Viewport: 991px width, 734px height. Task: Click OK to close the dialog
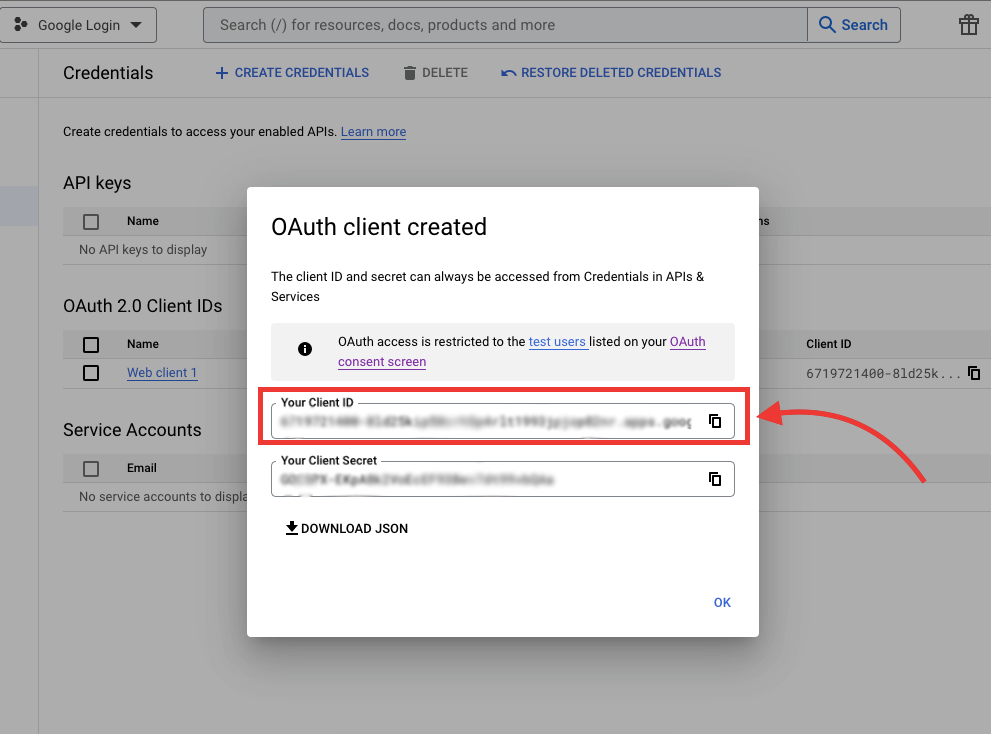click(x=722, y=602)
